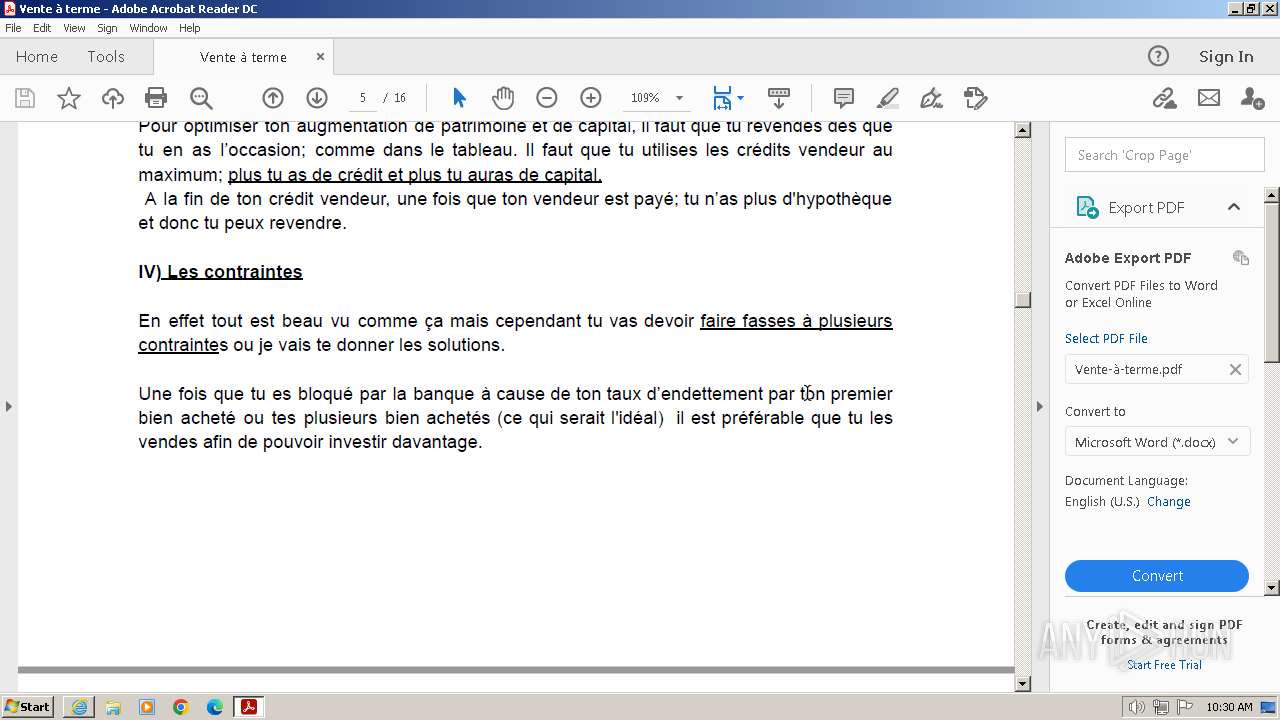Viewport: 1280px width, 720px height.
Task: Open the Convert to Microsoft Word dropdown
Action: (x=1157, y=442)
